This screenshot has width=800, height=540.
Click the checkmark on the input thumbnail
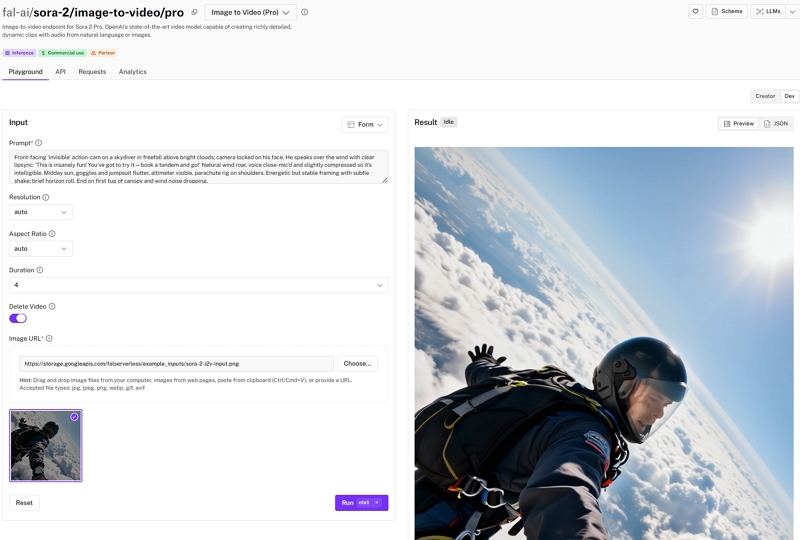74,417
